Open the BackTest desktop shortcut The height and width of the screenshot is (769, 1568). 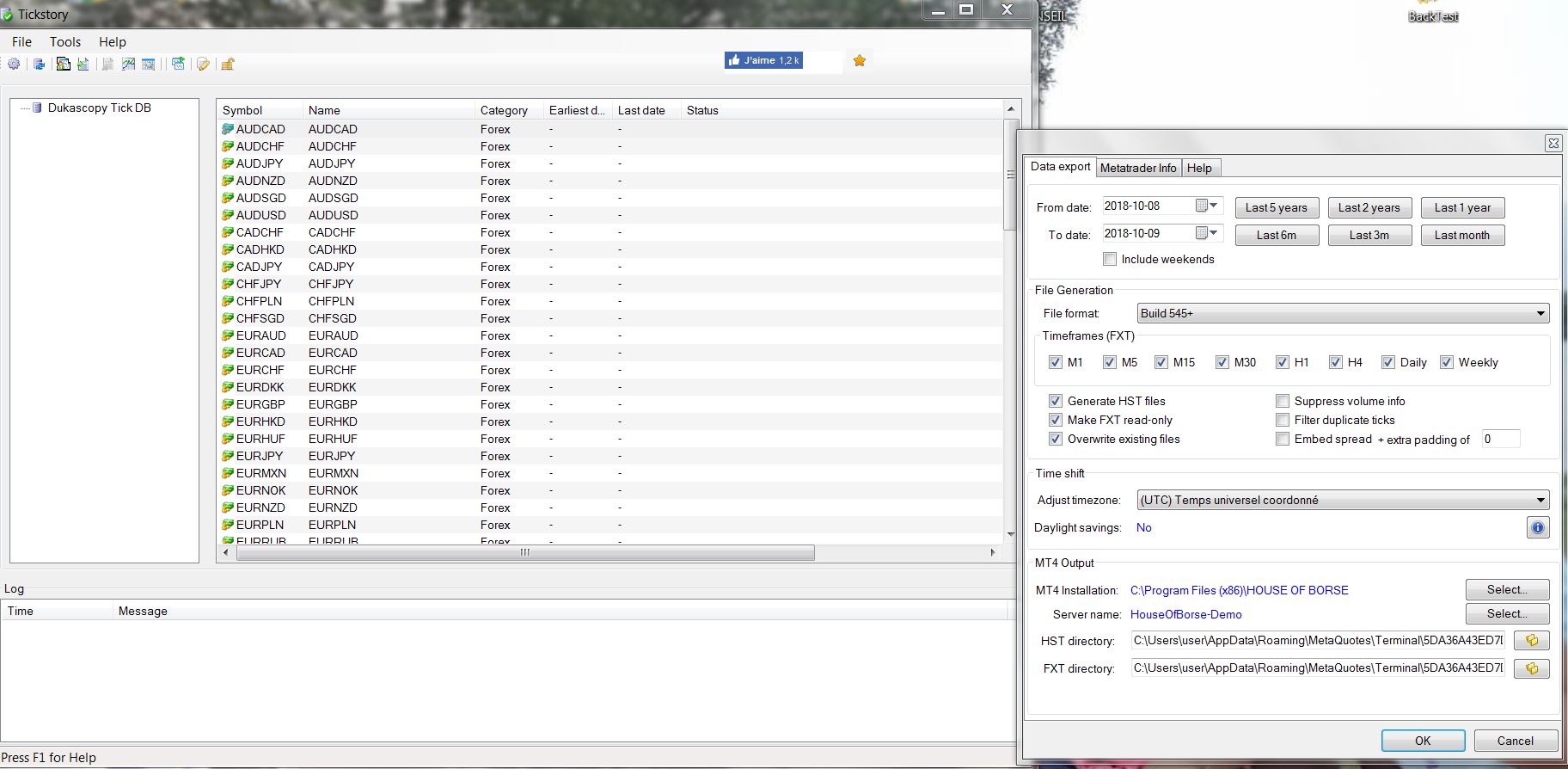(1433, 12)
